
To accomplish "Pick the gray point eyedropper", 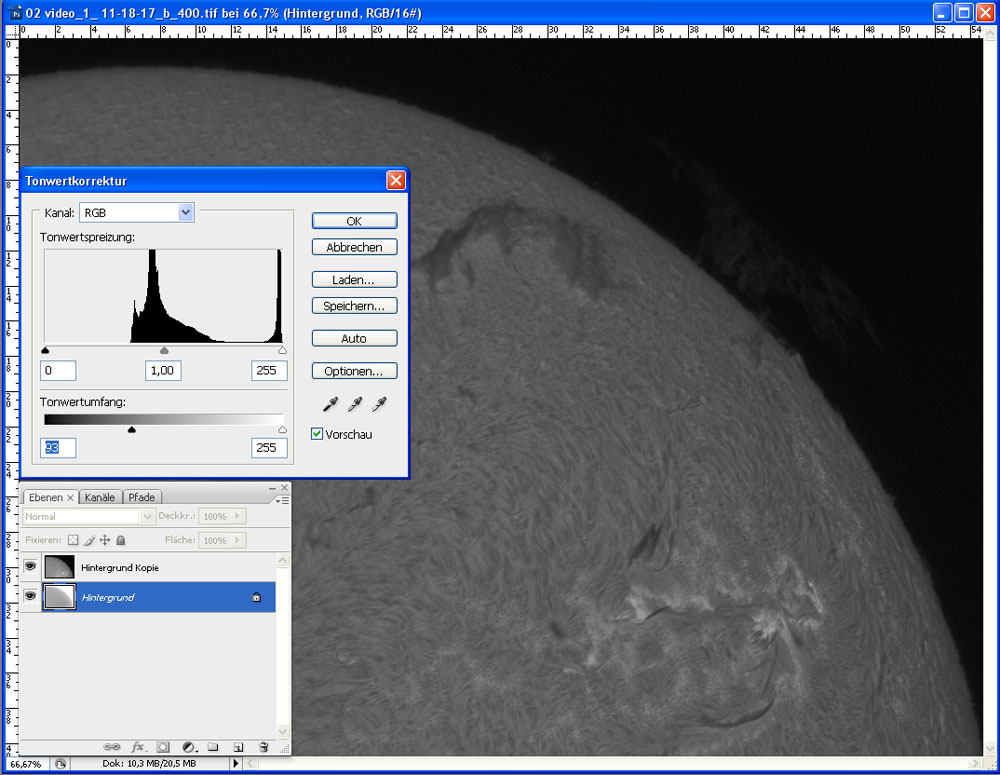I will click(355, 404).
